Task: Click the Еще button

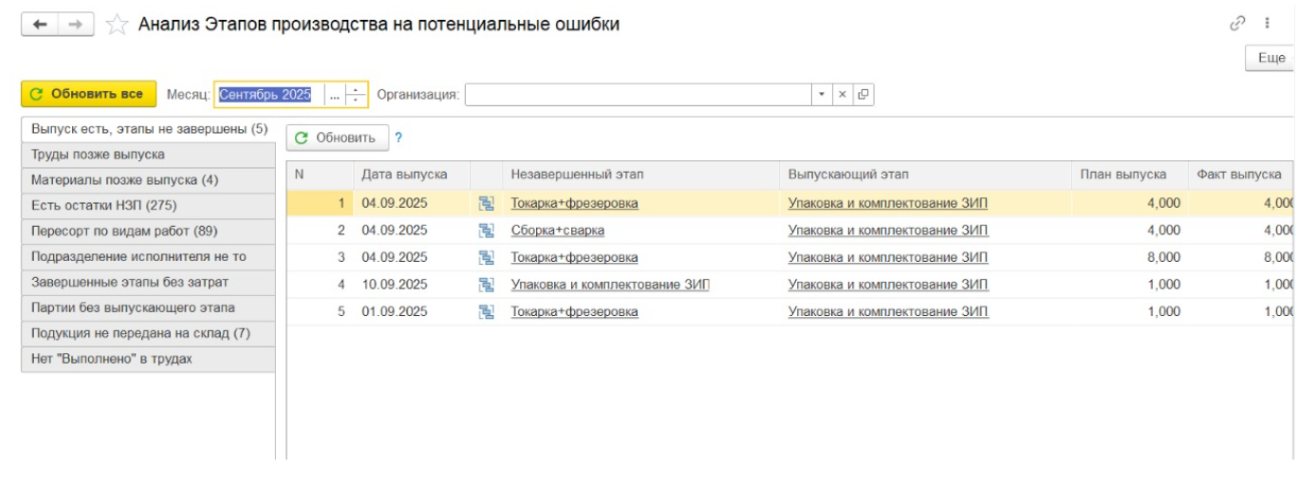Action: [x=1271, y=58]
